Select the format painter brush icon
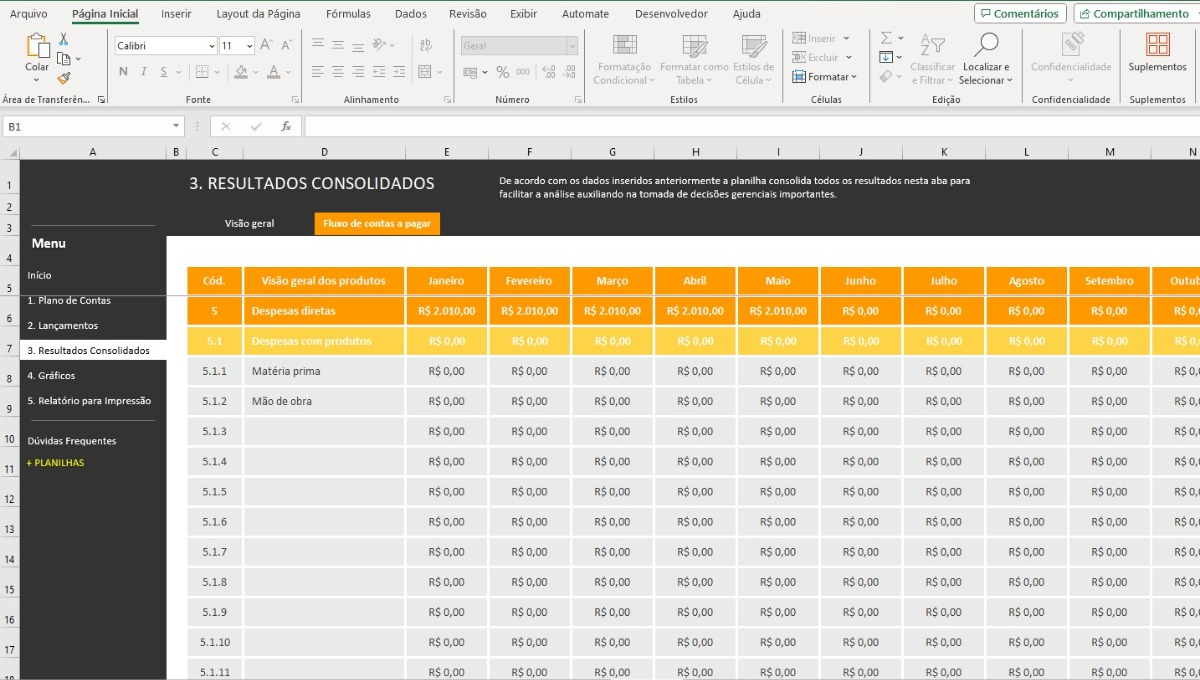Viewport: 1200px width, 680px height. pyautogui.click(x=64, y=77)
